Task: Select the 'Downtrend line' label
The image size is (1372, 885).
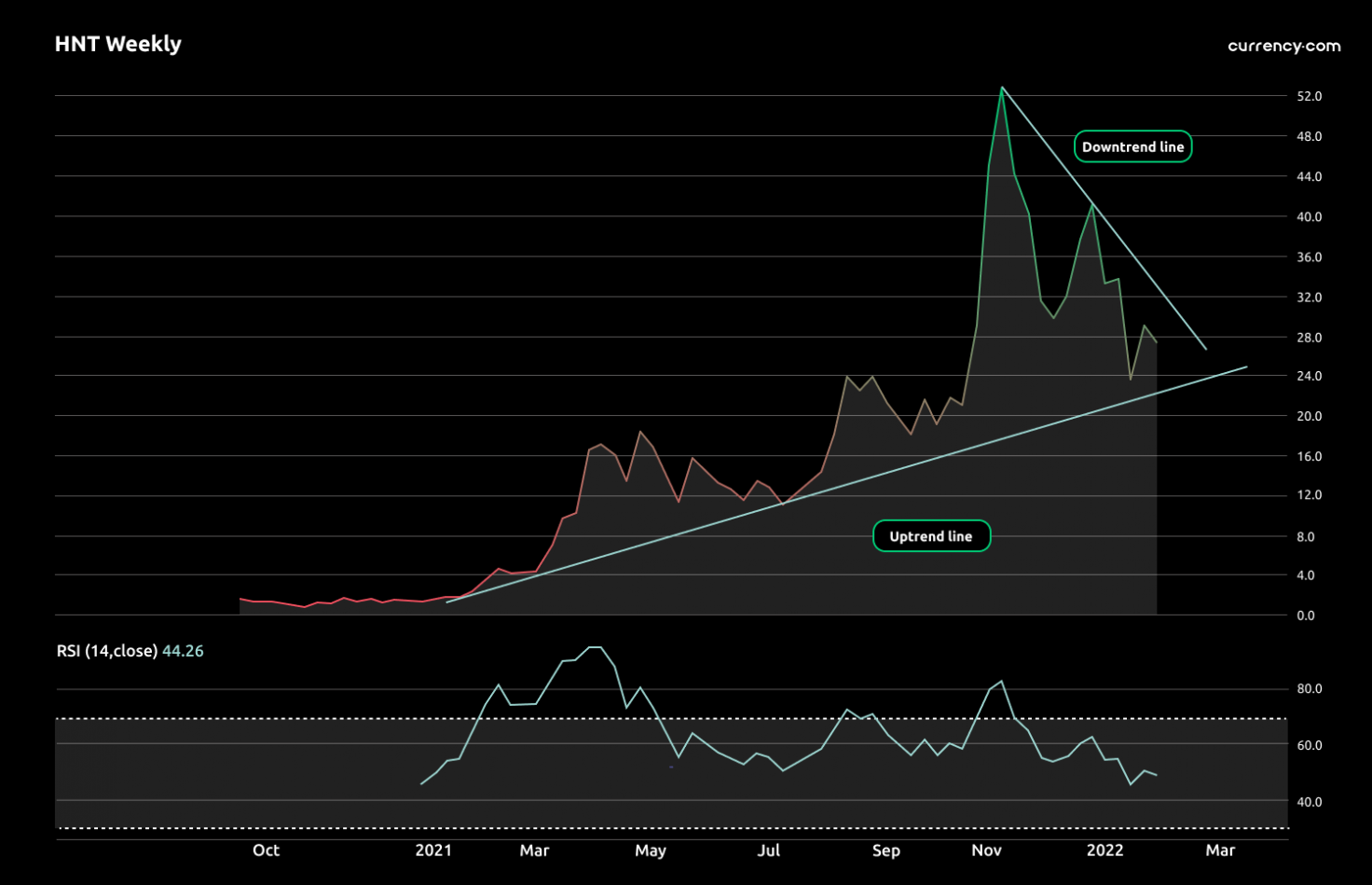Action: tap(1132, 146)
